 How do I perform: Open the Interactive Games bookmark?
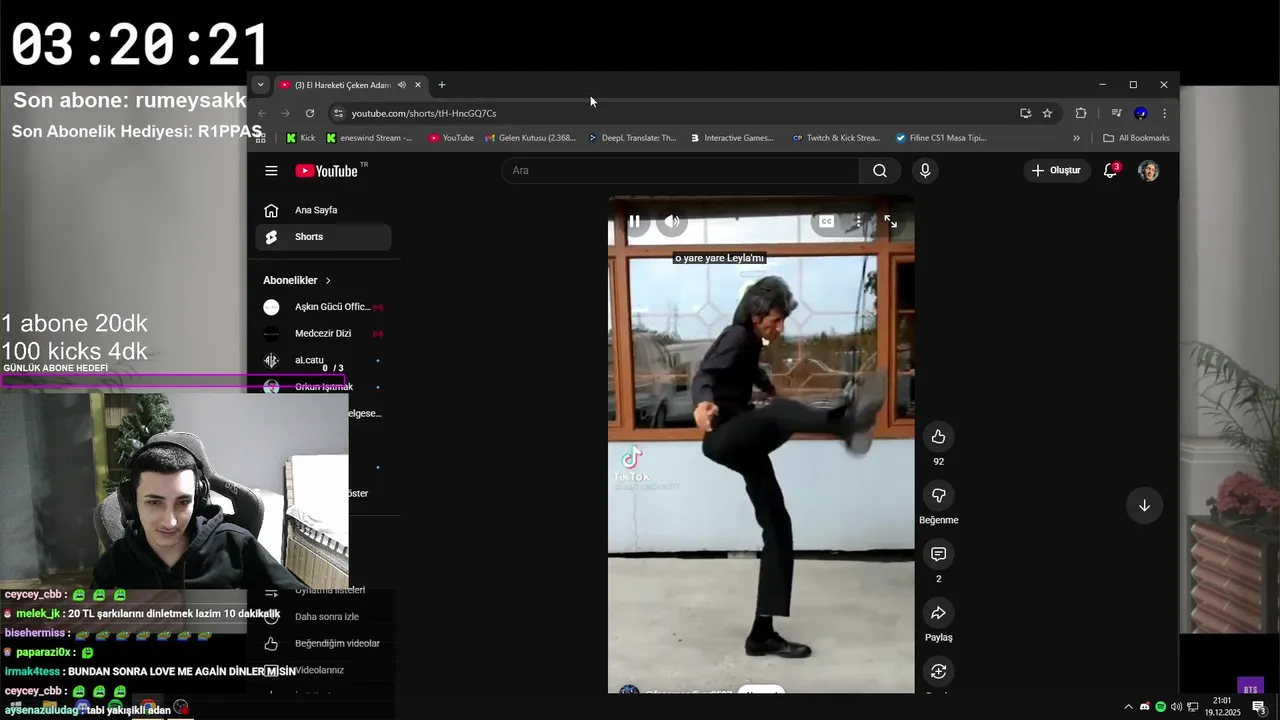(733, 138)
